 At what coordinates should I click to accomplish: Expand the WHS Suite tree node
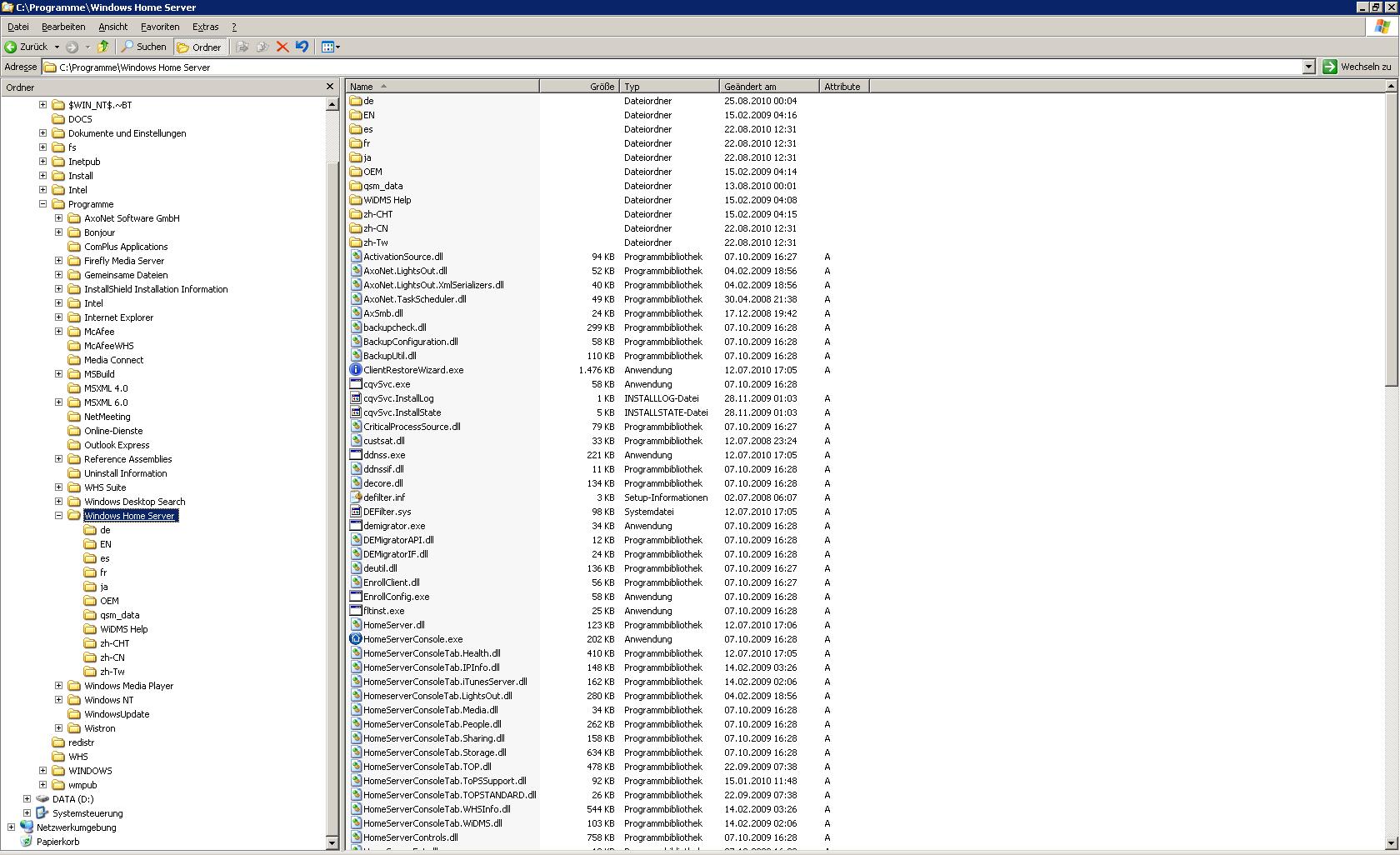tap(58, 487)
